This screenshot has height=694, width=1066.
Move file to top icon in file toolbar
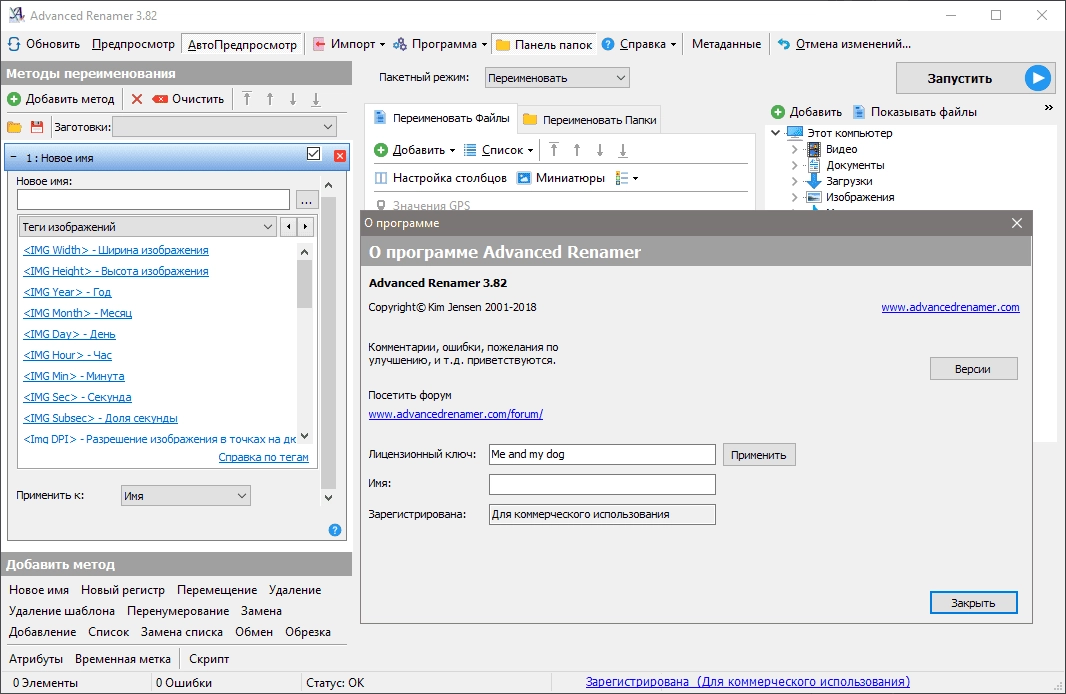(x=554, y=150)
